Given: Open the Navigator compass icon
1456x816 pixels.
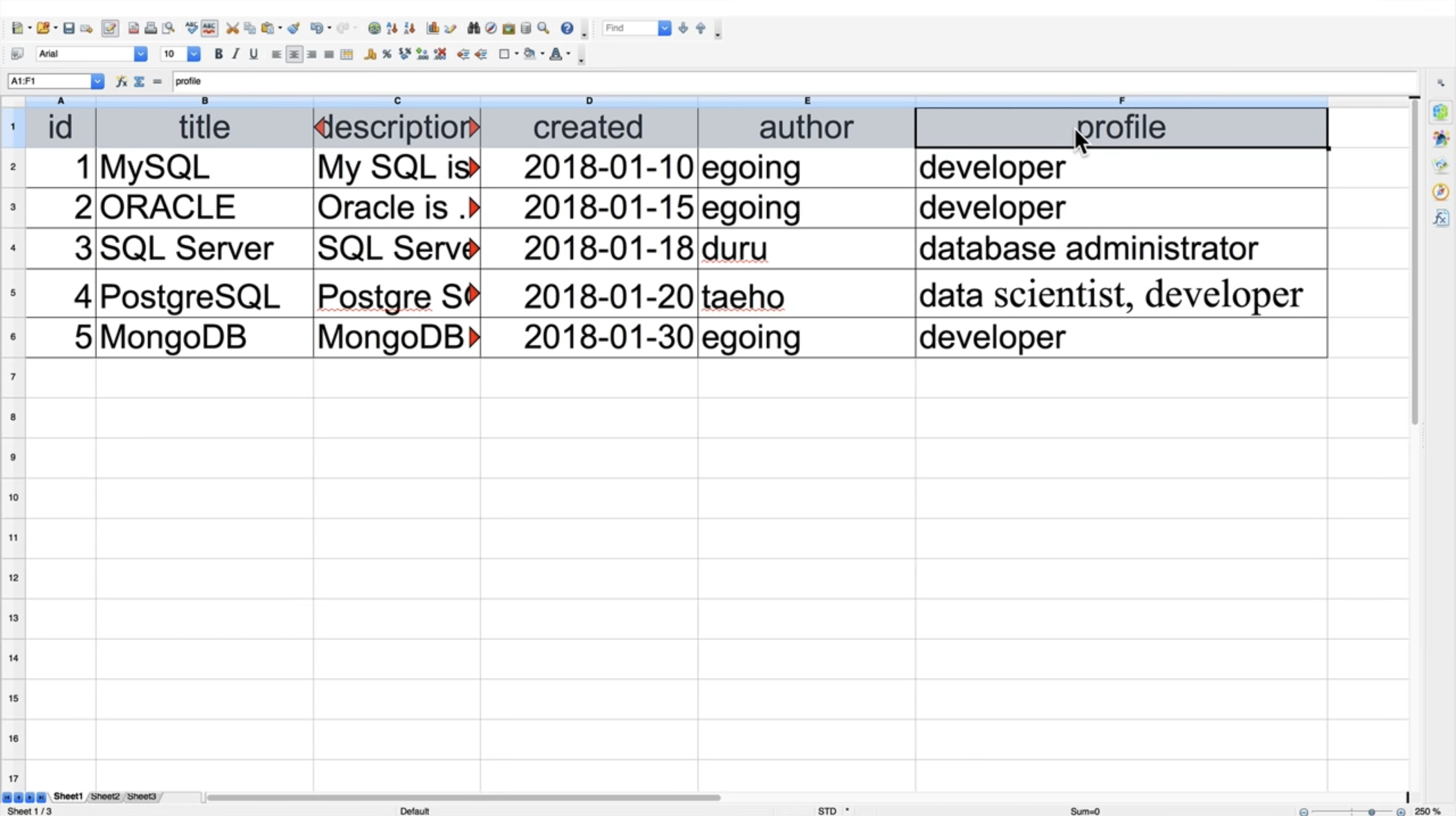Looking at the screenshot, I should click(x=491, y=28).
